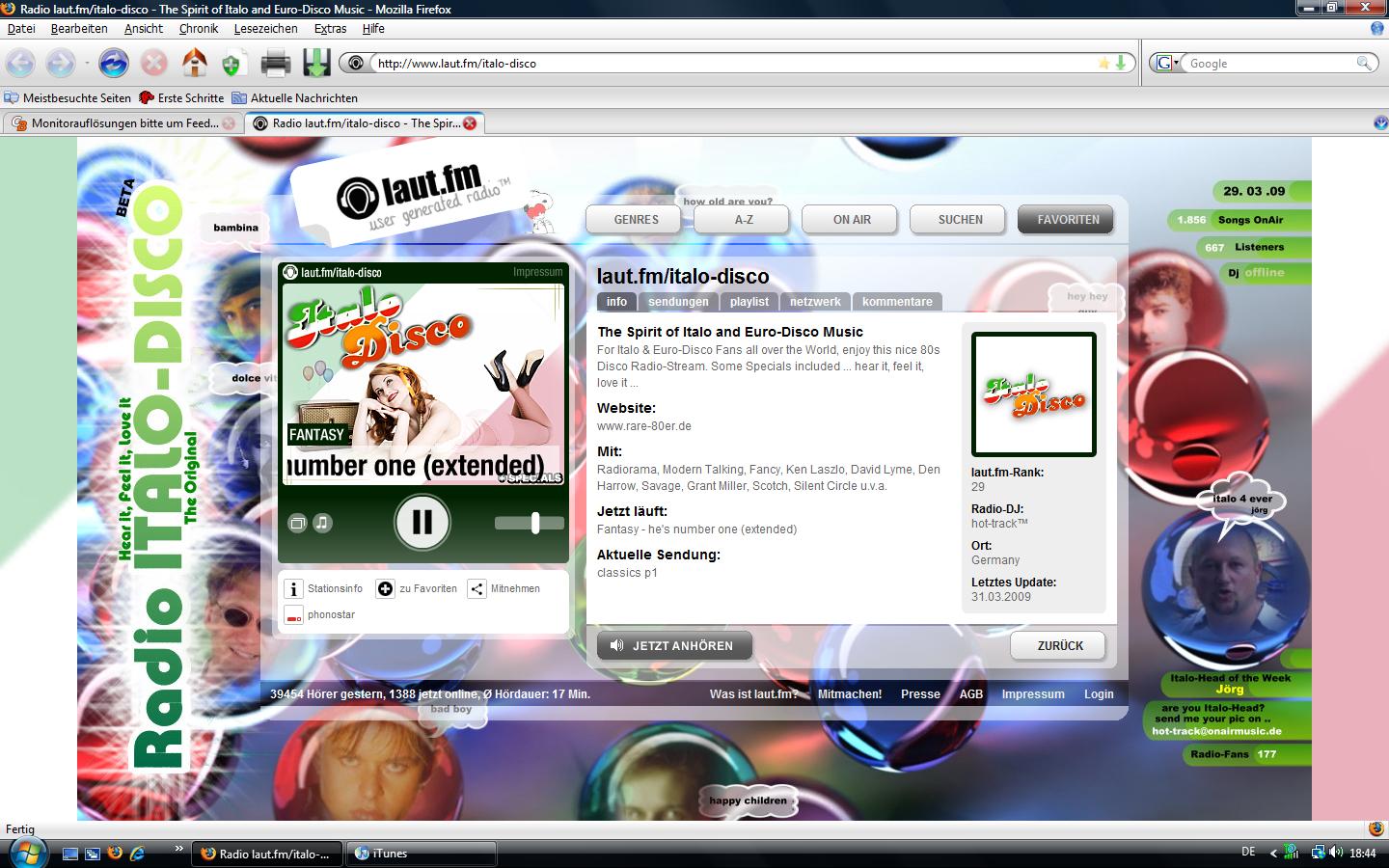This screenshot has width=1389, height=868.
Task: Add station with zu Favoriten plus icon
Action: pos(386,588)
